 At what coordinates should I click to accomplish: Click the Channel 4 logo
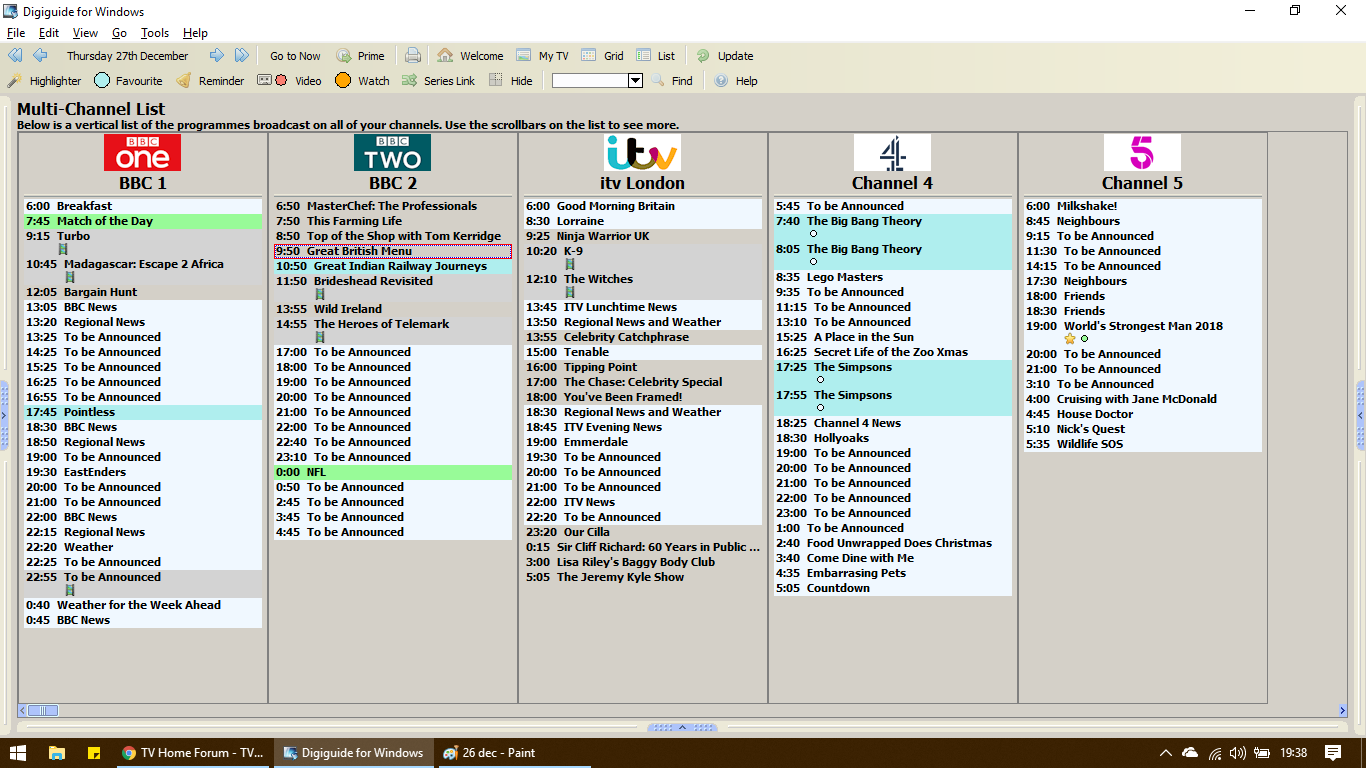coord(893,153)
